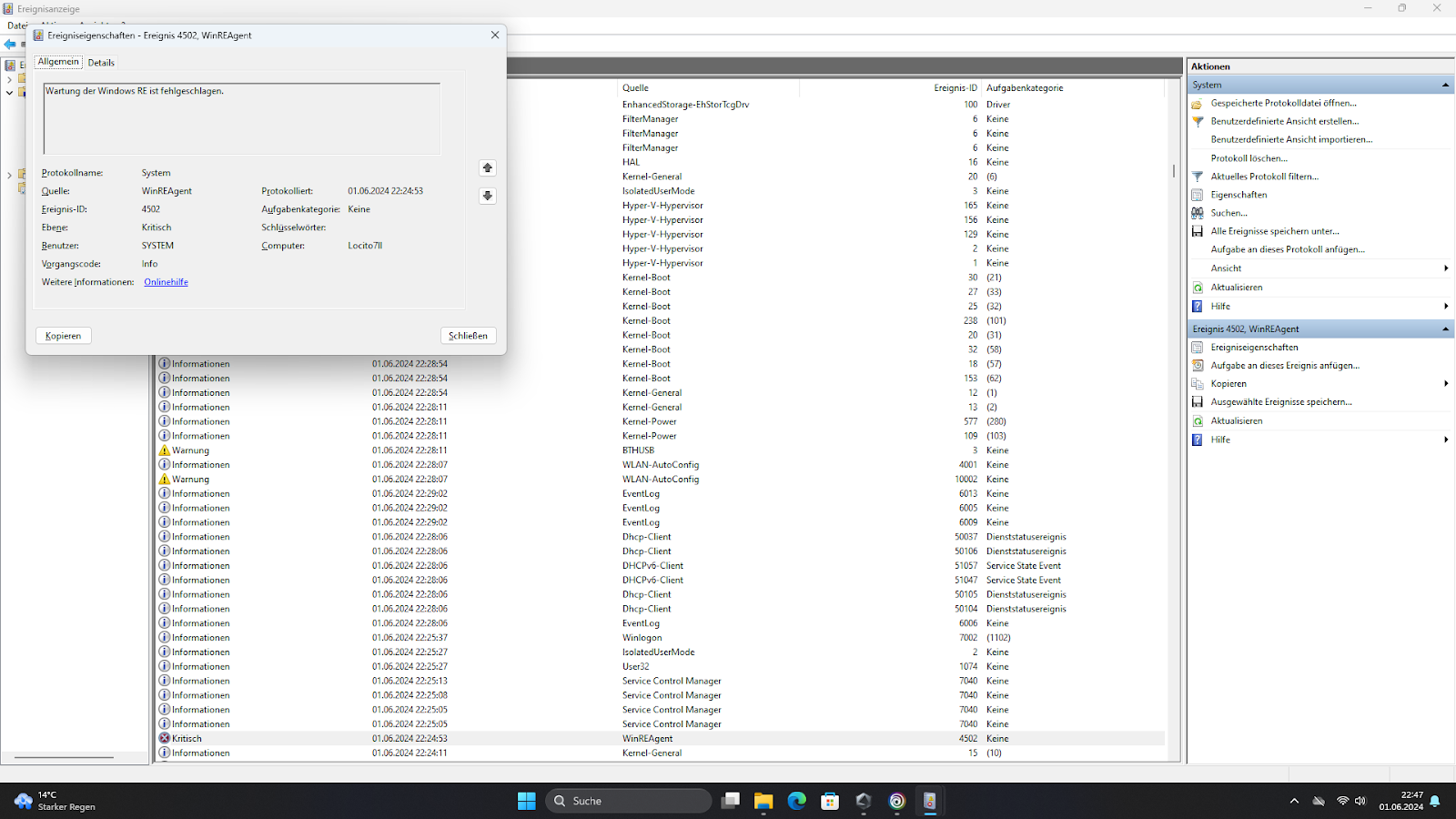Show the previous event with the up arrow
Viewport: 1456px width, 819px height.
[488, 167]
